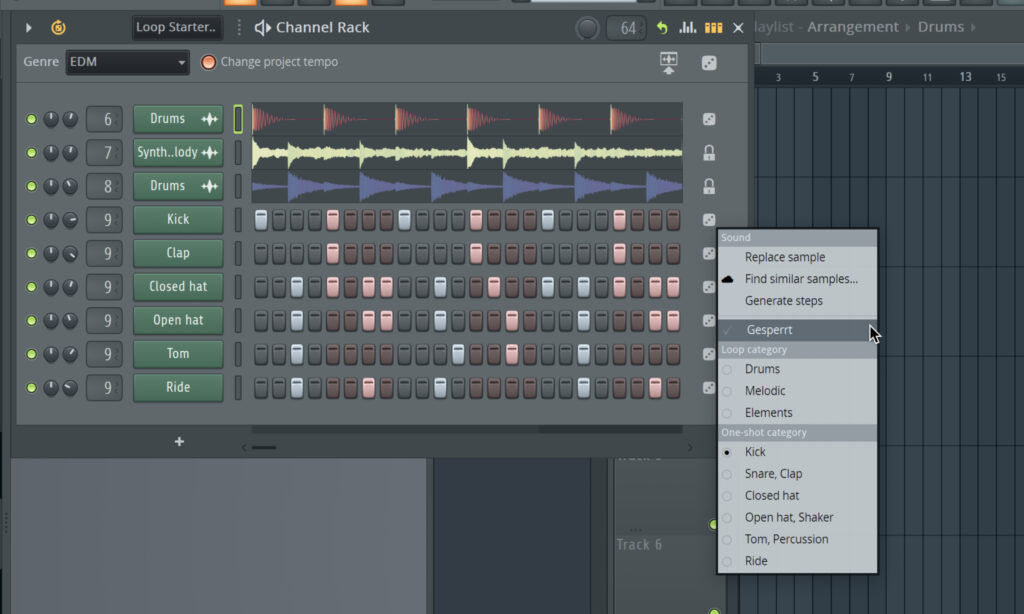Image resolution: width=1024 pixels, height=614 pixels.
Task: Select the Clap channel button
Action: tap(178, 253)
